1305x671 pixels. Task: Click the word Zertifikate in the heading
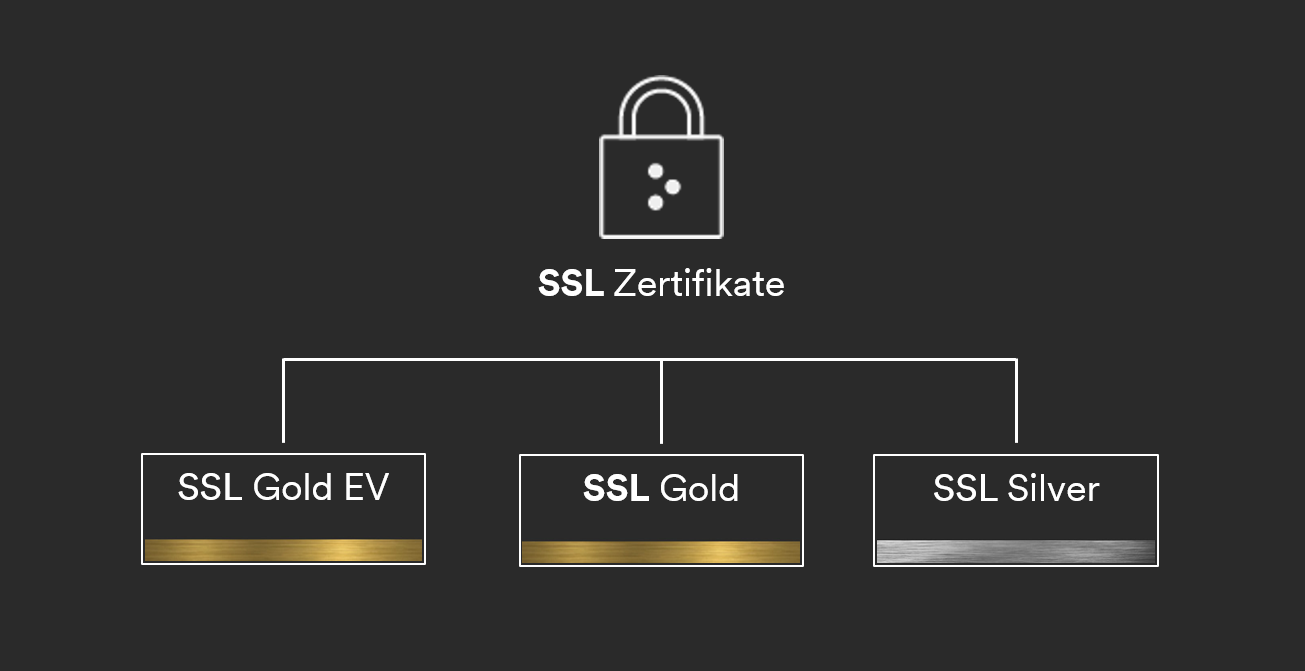tap(699, 285)
